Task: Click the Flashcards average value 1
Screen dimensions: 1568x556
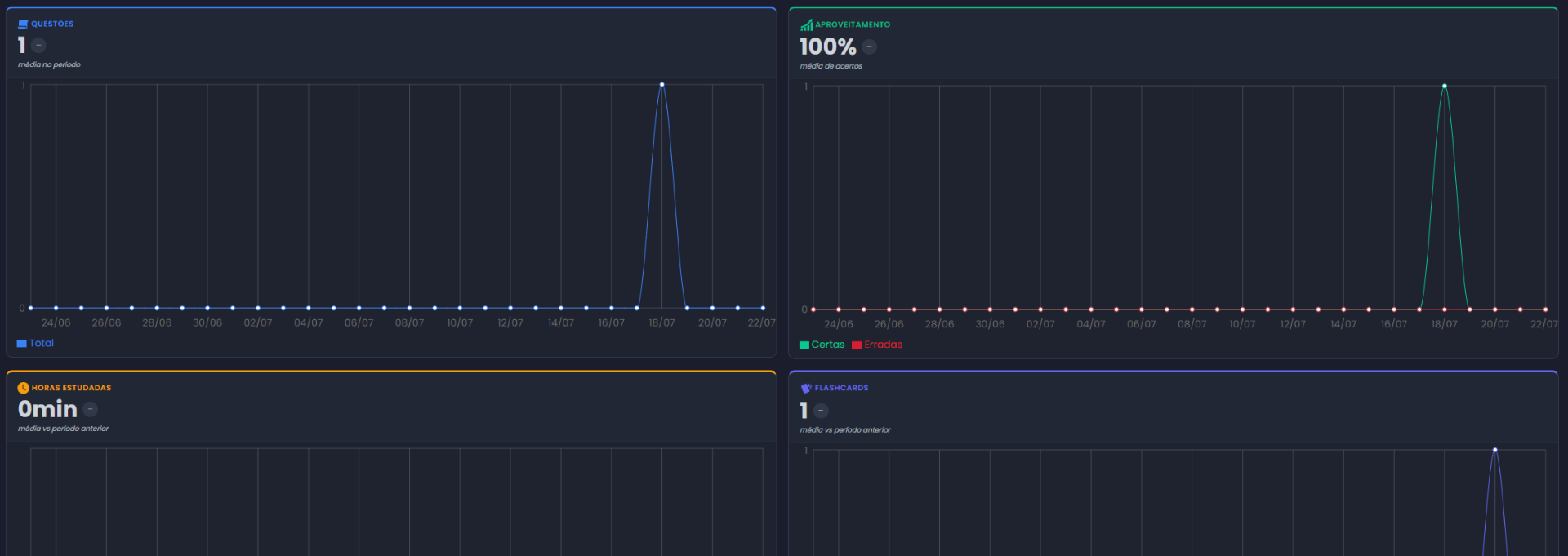Action: pyautogui.click(x=804, y=411)
